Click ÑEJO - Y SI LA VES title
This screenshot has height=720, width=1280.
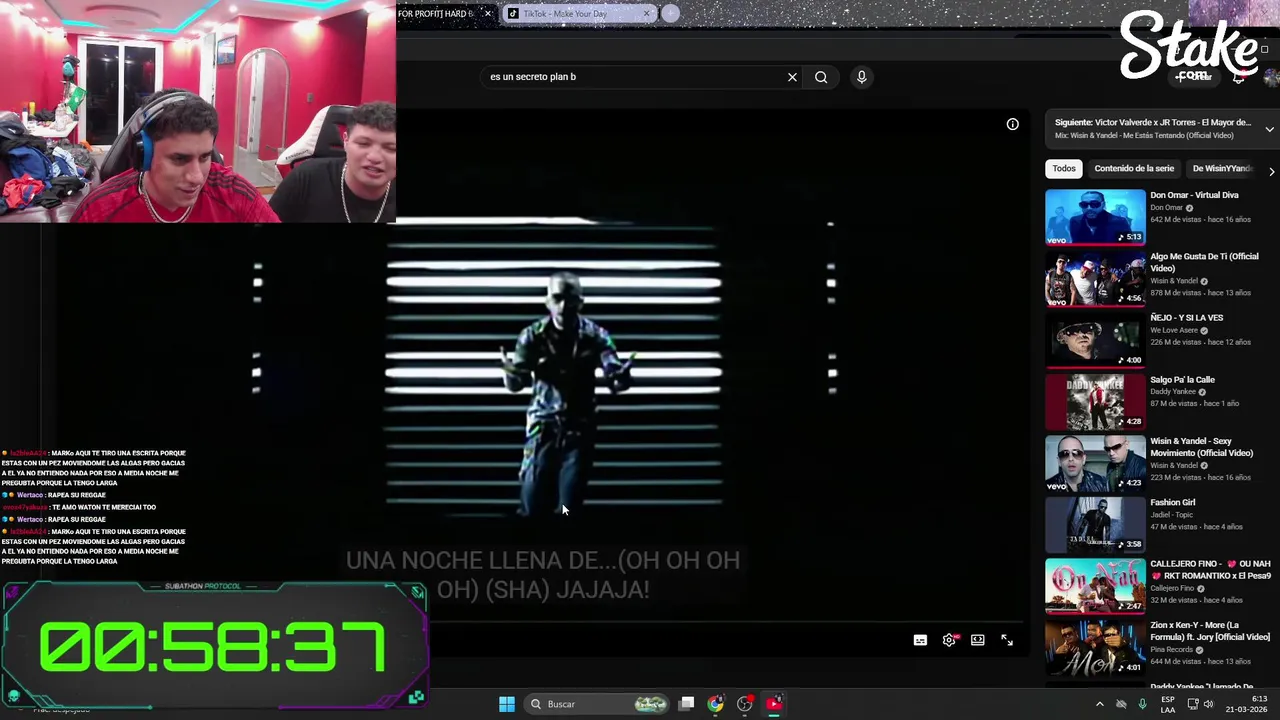coord(1186,318)
